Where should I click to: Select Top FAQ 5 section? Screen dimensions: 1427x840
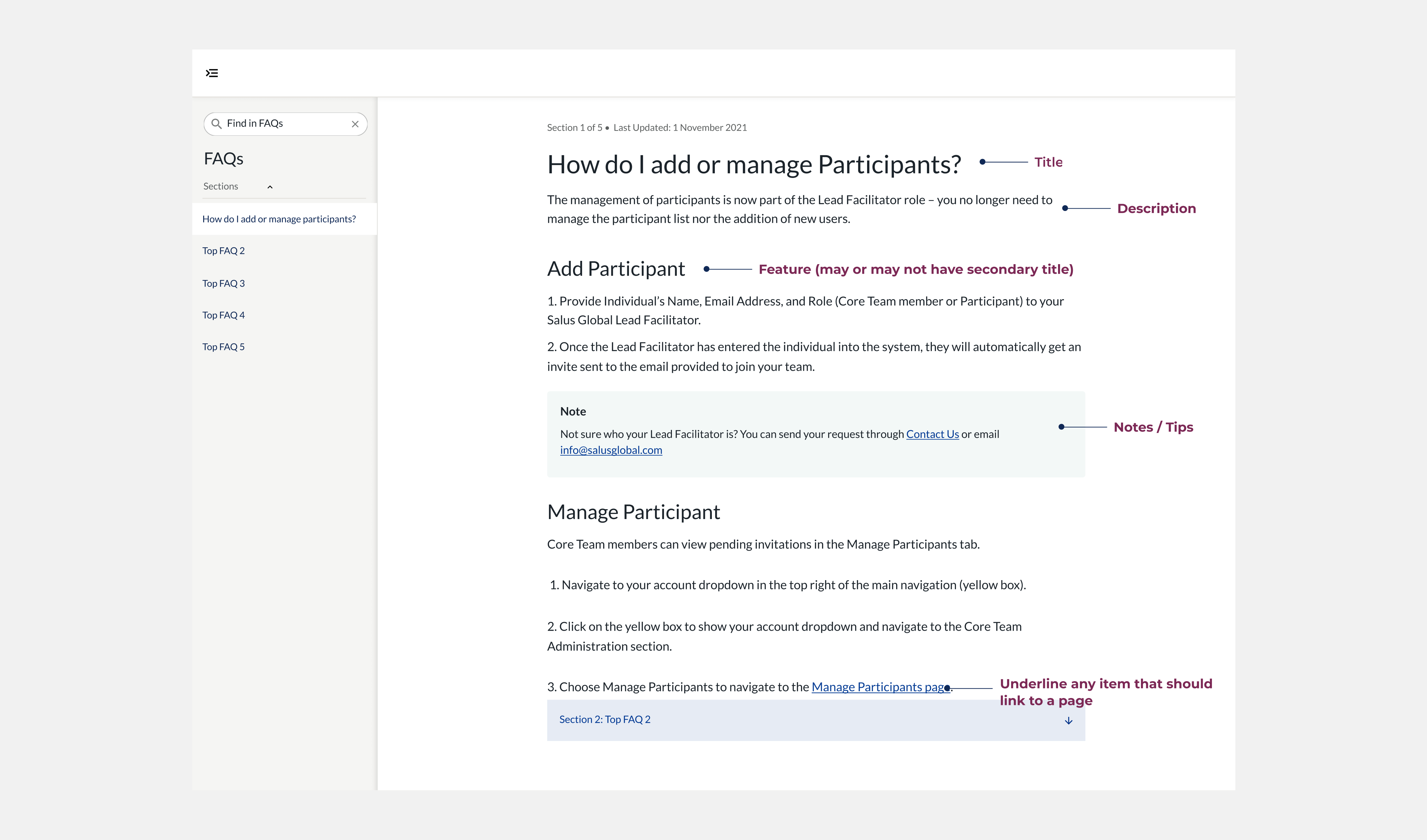pyautogui.click(x=224, y=346)
